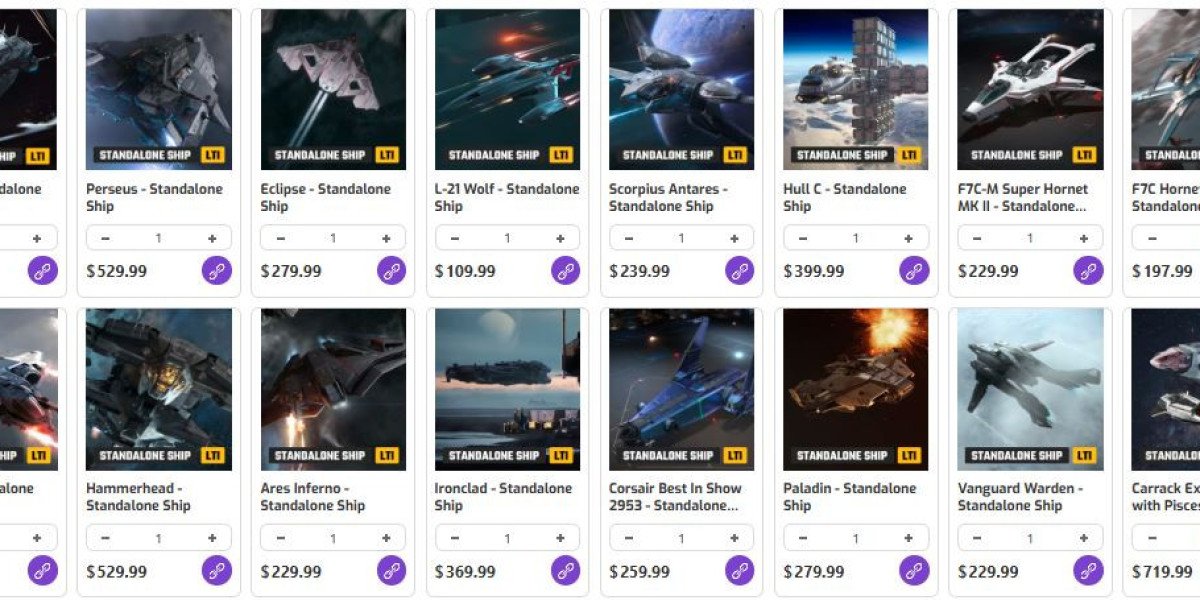Click the Ironclad ship thumbnail image
The width and height of the screenshot is (1200, 600).
click(x=507, y=389)
